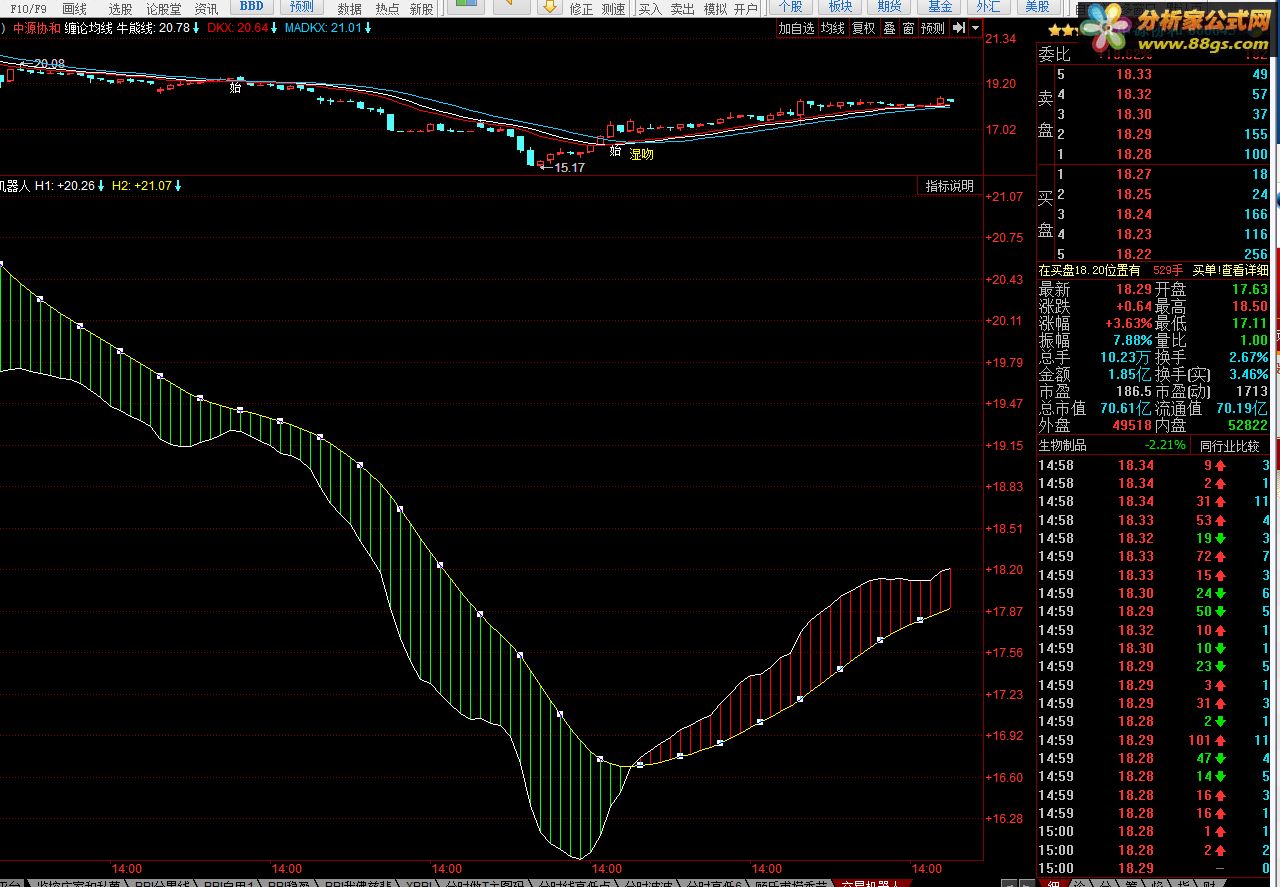Click the 加自选 chart button
This screenshot has height=887, width=1280.
(x=797, y=29)
